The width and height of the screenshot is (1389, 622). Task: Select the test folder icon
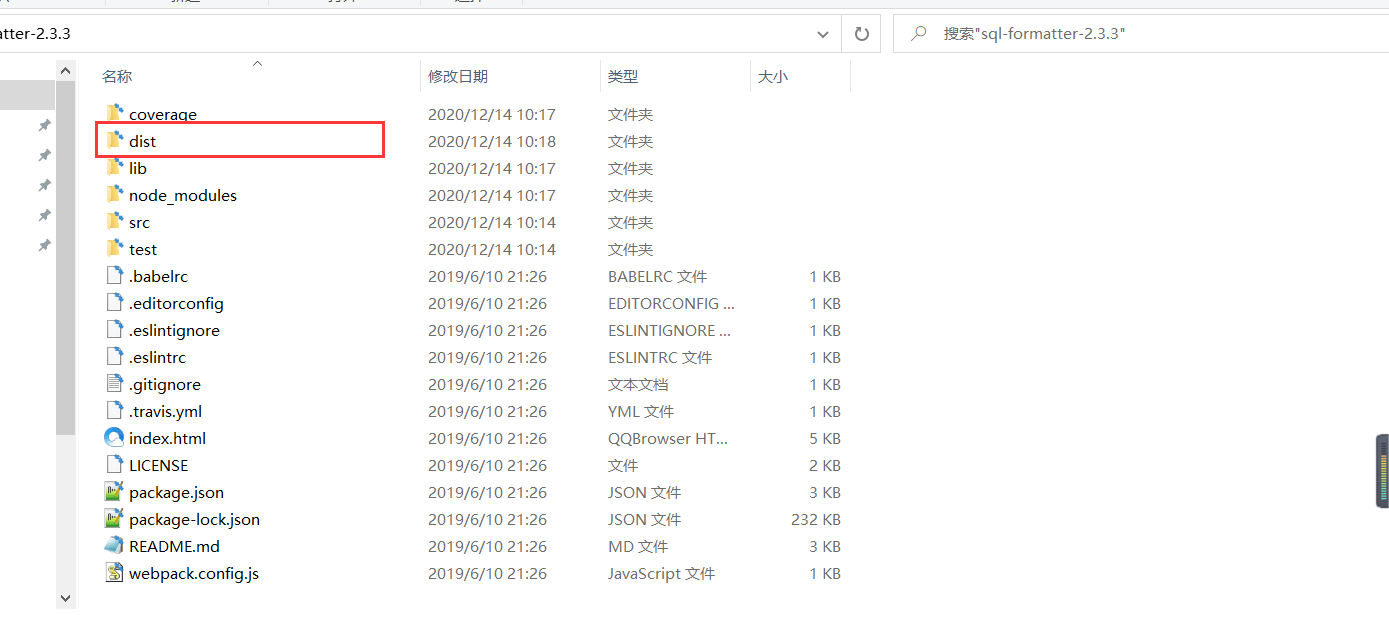click(x=114, y=248)
